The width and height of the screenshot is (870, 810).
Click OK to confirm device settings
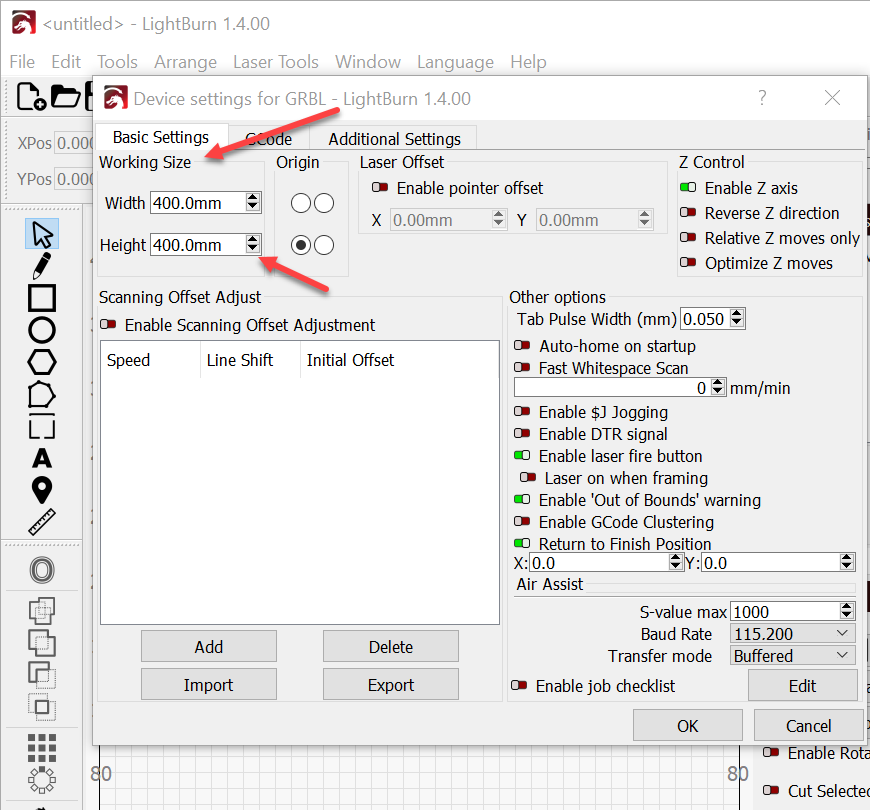(687, 725)
